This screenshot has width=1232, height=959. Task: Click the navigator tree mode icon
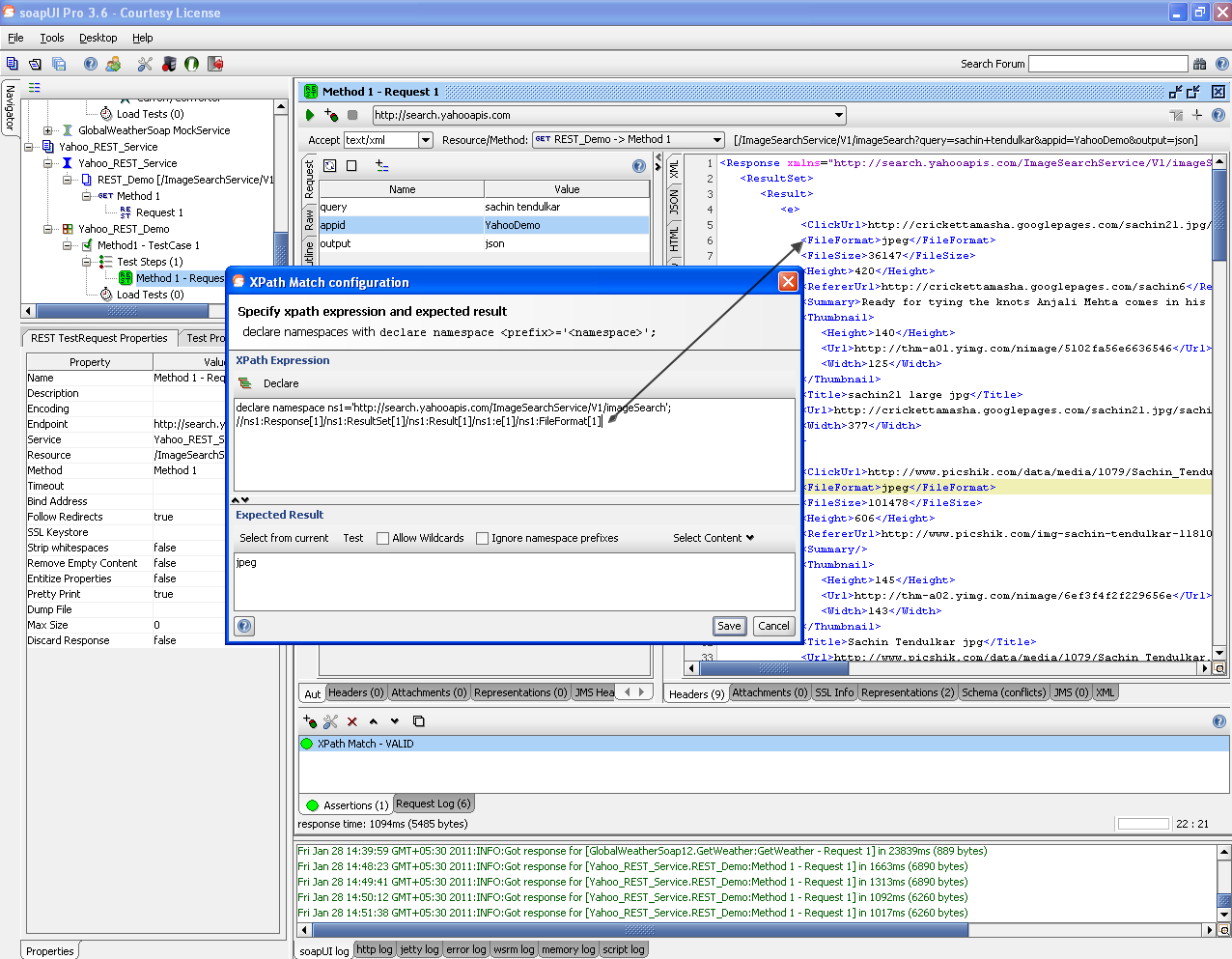(x=35, y=87)
